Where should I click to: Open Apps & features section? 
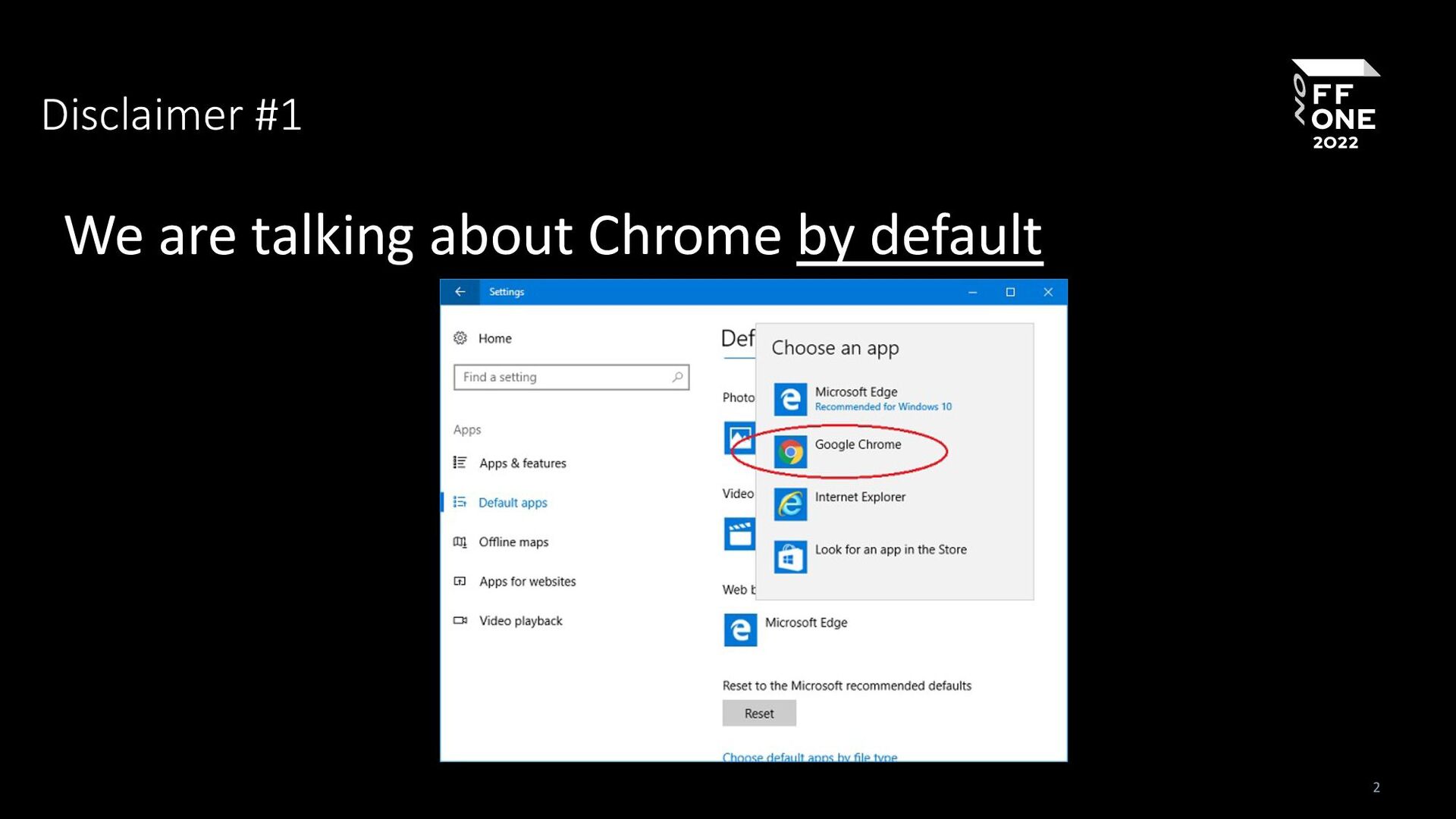(x=522, y=463)
